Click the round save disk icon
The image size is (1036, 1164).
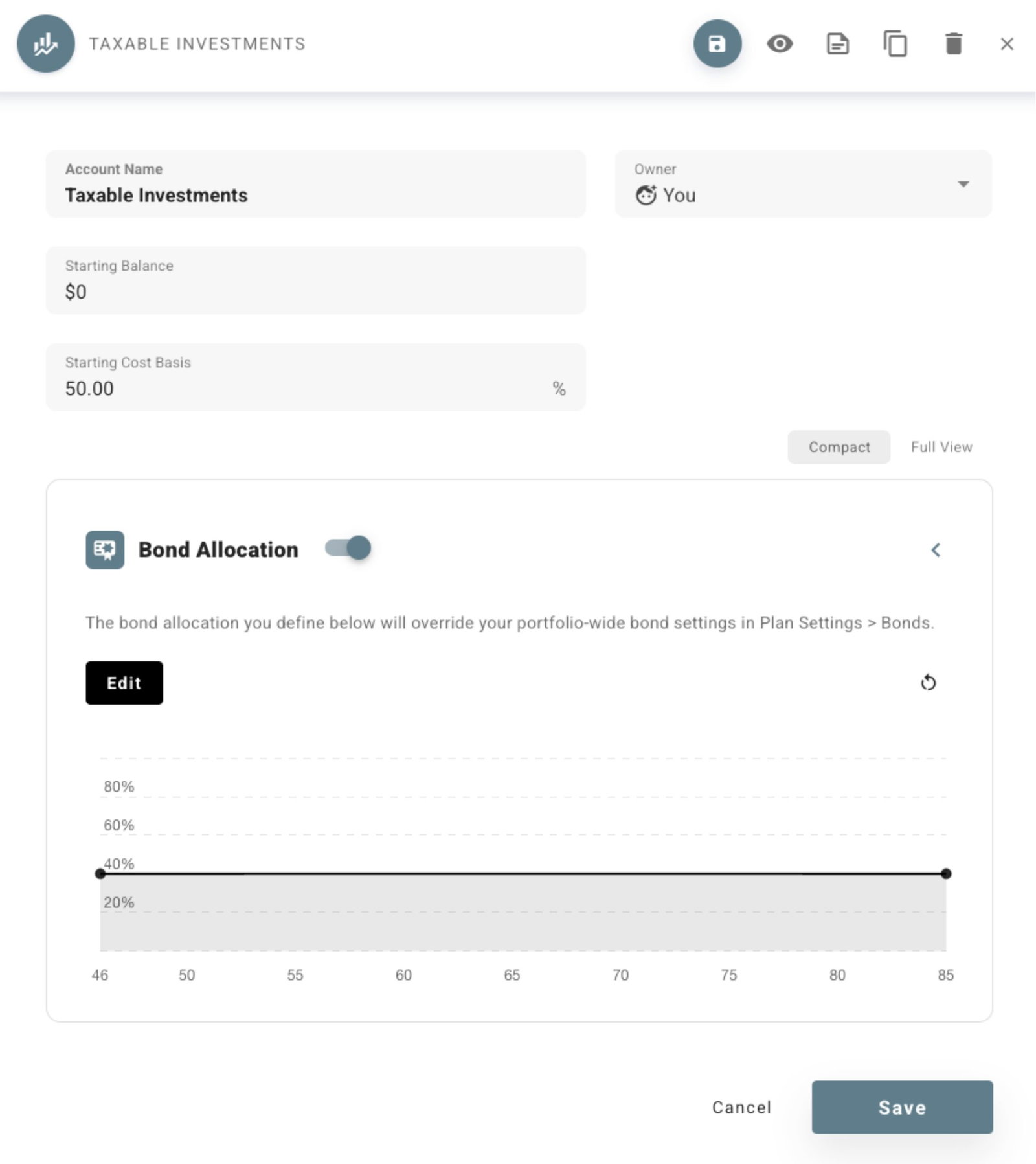coord(717,43)
